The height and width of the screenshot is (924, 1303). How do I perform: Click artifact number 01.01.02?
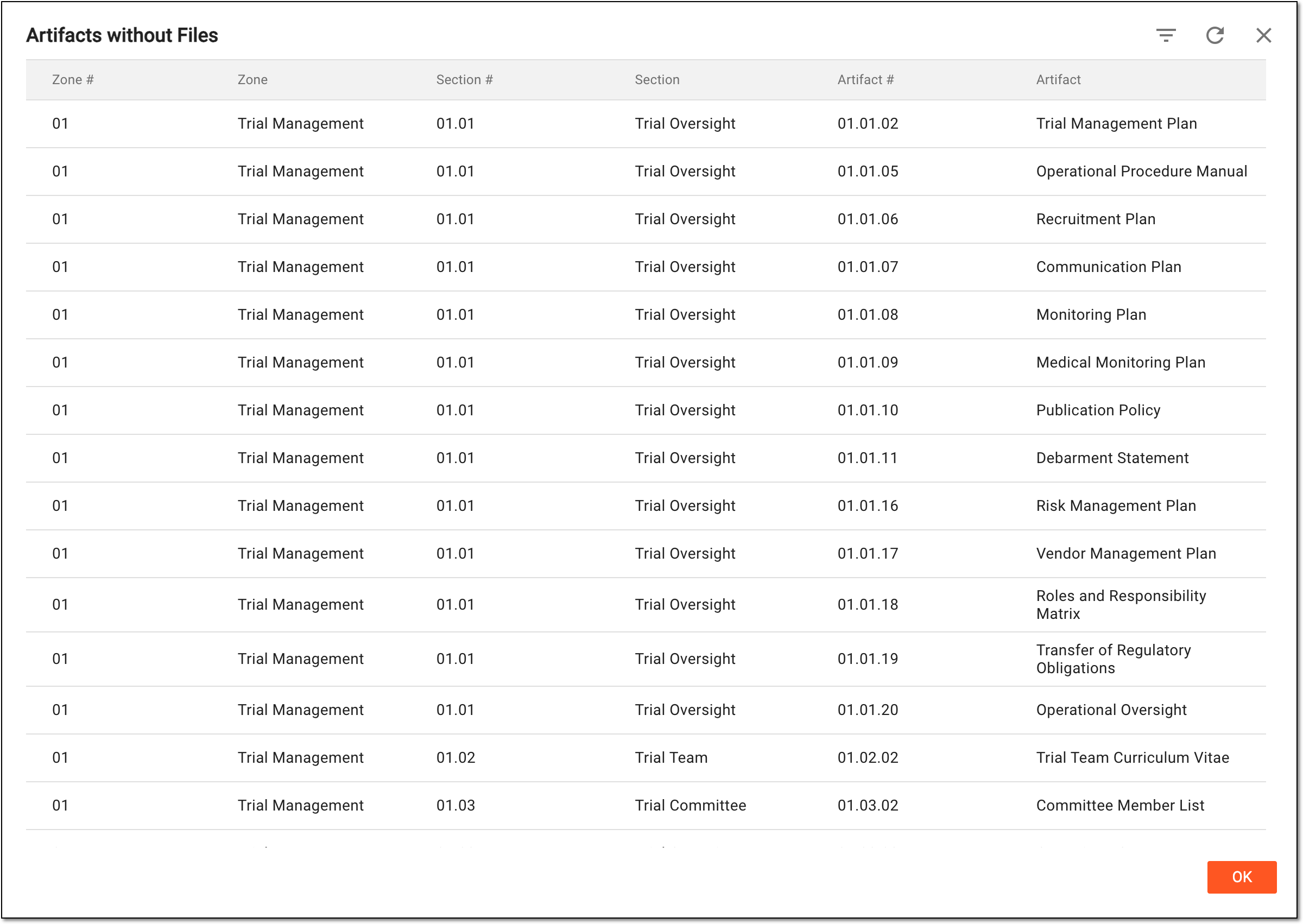coord(868,123)
